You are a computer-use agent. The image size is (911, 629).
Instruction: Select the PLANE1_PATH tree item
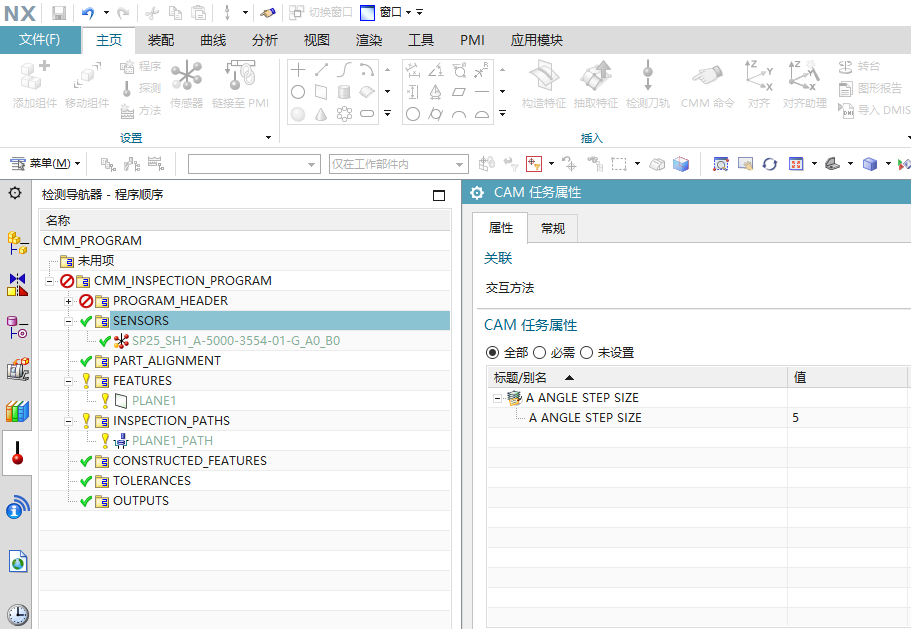(x=172, y=441)
